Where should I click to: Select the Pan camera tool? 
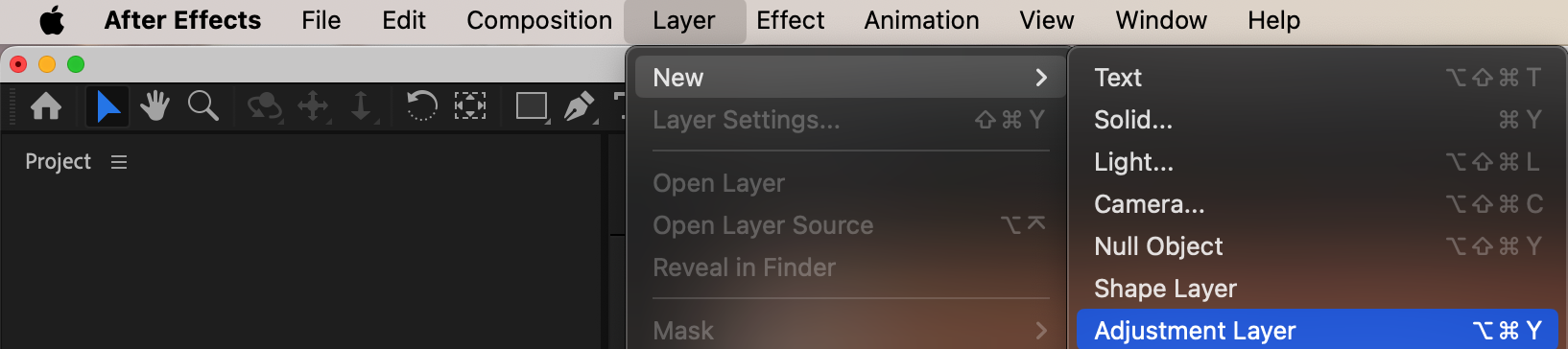(x=314, y=105)
